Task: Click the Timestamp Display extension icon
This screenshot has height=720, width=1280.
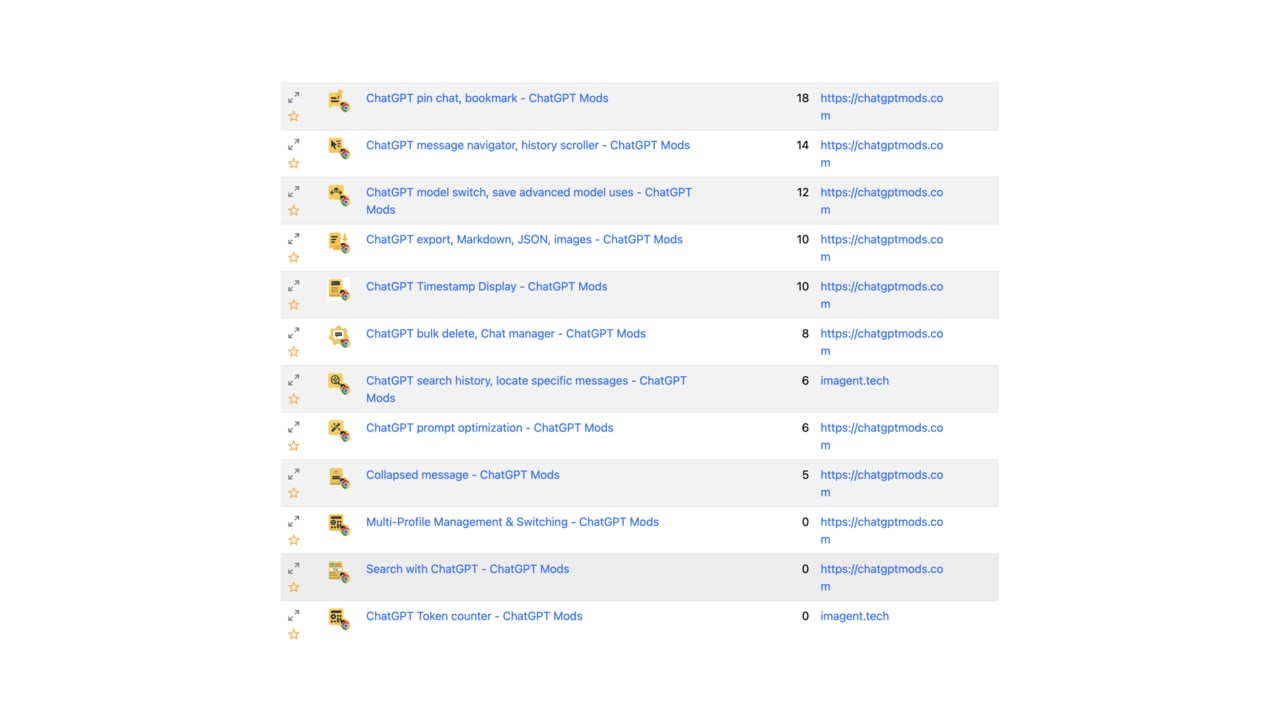Action: click(x=339, y=288)
